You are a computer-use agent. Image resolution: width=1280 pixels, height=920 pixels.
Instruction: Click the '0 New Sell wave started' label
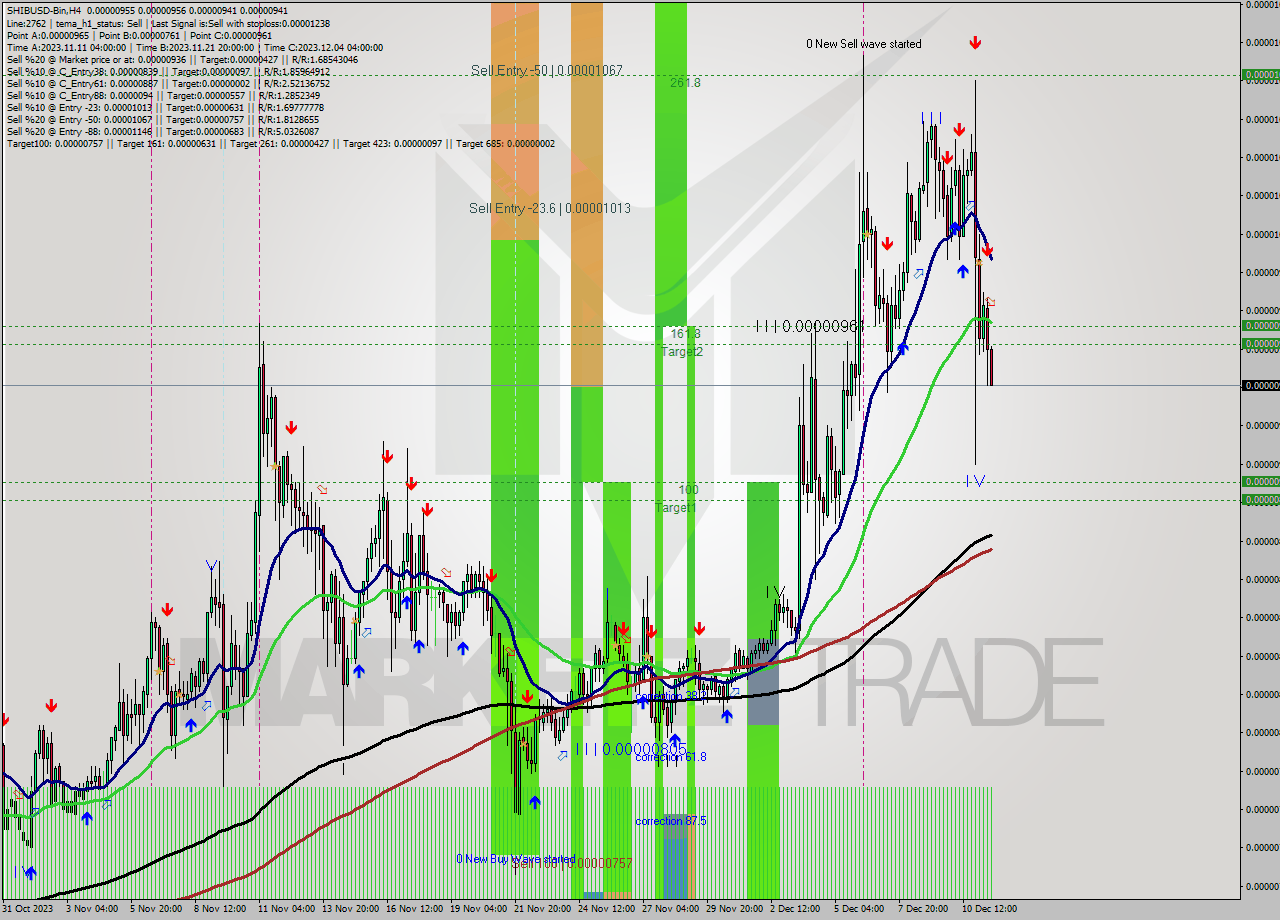864,44
